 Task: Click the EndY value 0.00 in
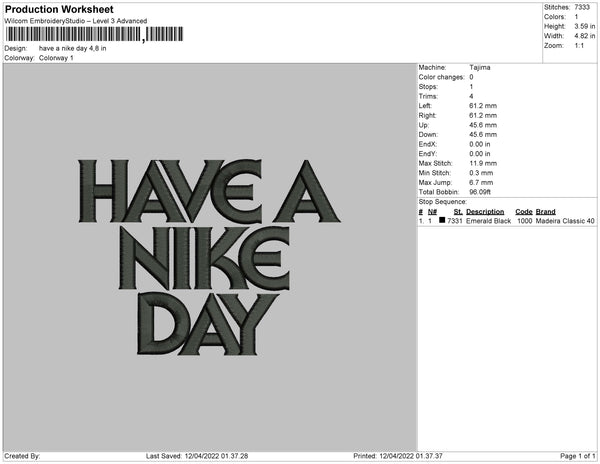[480, 154]
